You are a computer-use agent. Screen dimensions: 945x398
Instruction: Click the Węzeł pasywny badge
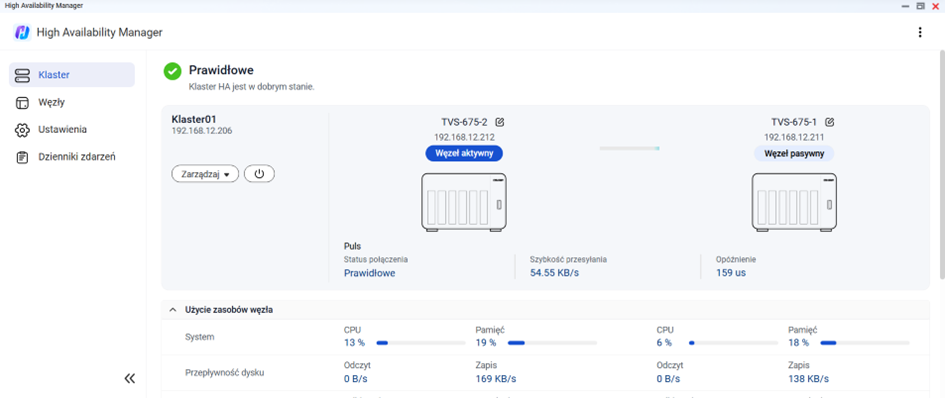tap(794, 153)
